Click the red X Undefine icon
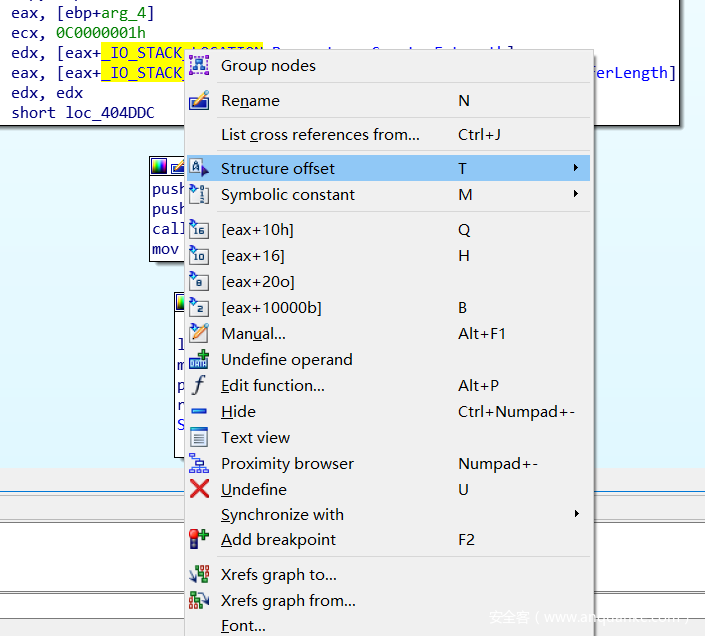Screen dimensions: 705x636 point(199,490)
